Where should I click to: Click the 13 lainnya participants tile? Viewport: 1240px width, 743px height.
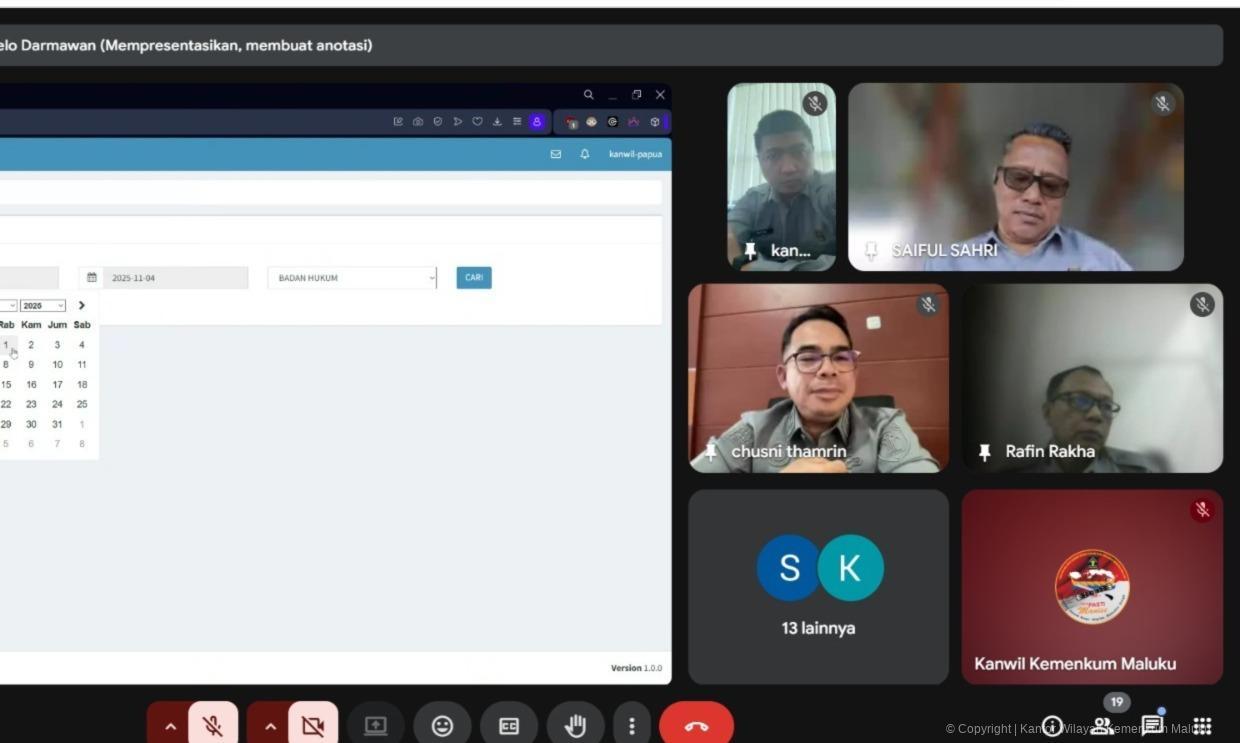818,587
